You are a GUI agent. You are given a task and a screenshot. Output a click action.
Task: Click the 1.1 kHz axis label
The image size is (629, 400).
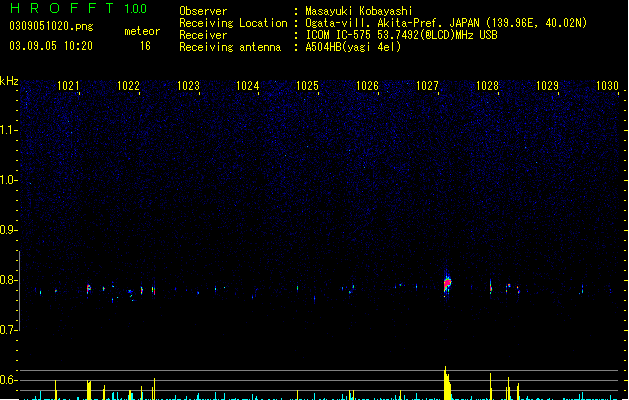[9, 130]
